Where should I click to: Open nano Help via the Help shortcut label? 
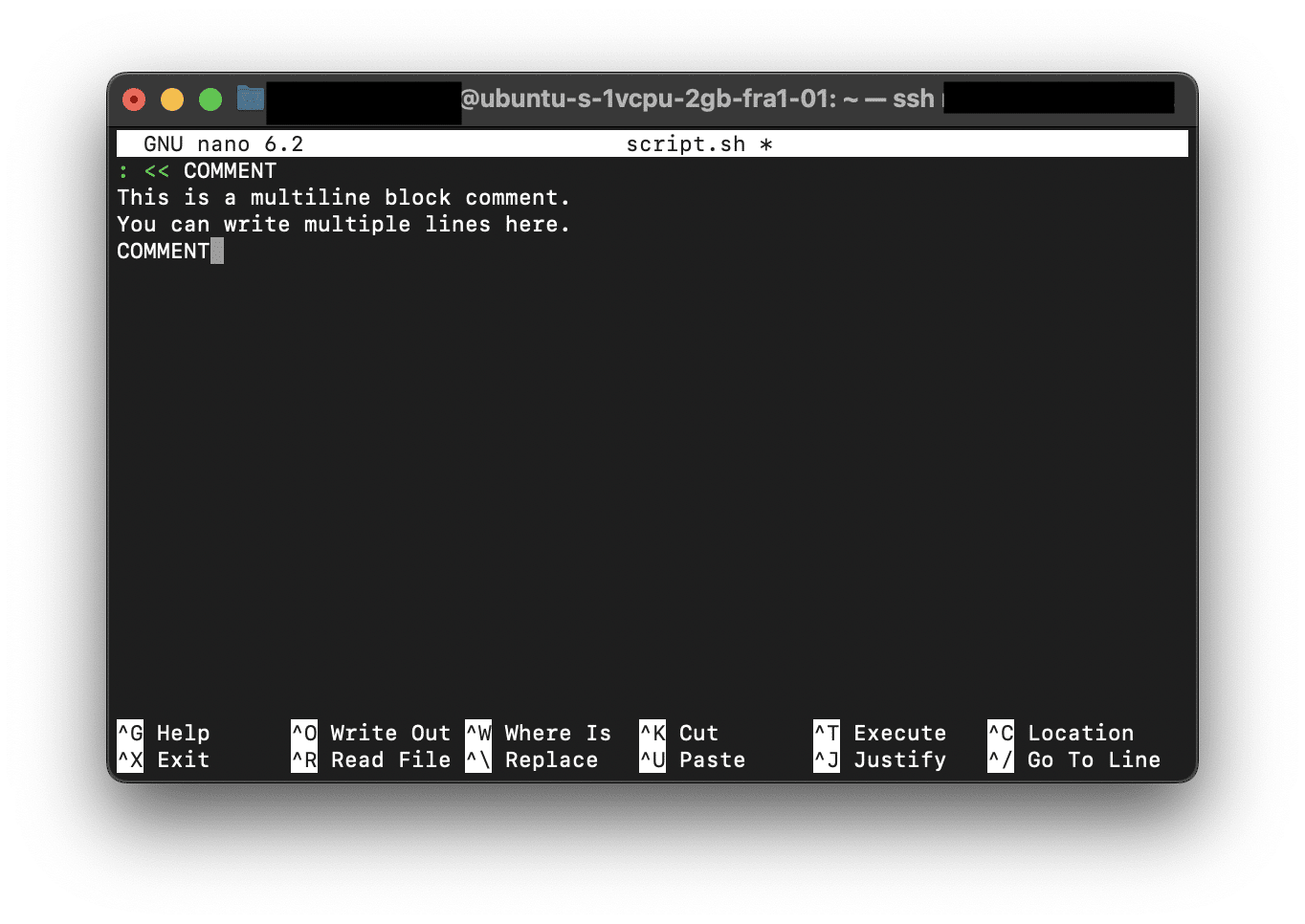pyautogui.click(x=183, y=733)
